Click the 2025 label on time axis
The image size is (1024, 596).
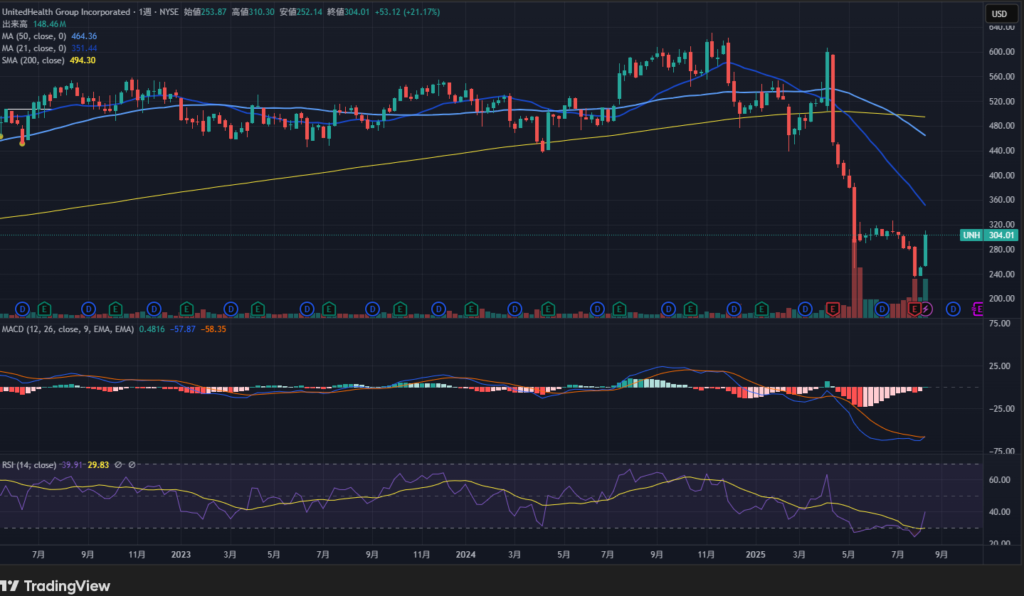755,555
